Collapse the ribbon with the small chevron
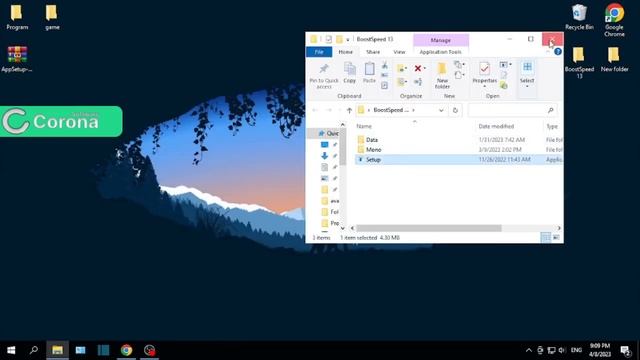The height and width of the screenshot is (360, 640). coord(547,52)
